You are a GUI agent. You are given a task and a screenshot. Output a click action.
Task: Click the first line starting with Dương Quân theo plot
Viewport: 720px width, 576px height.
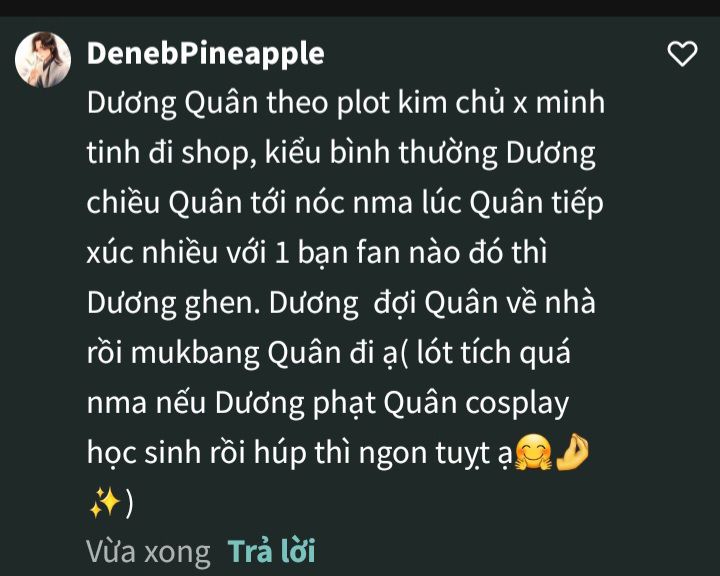pos(346,103)
